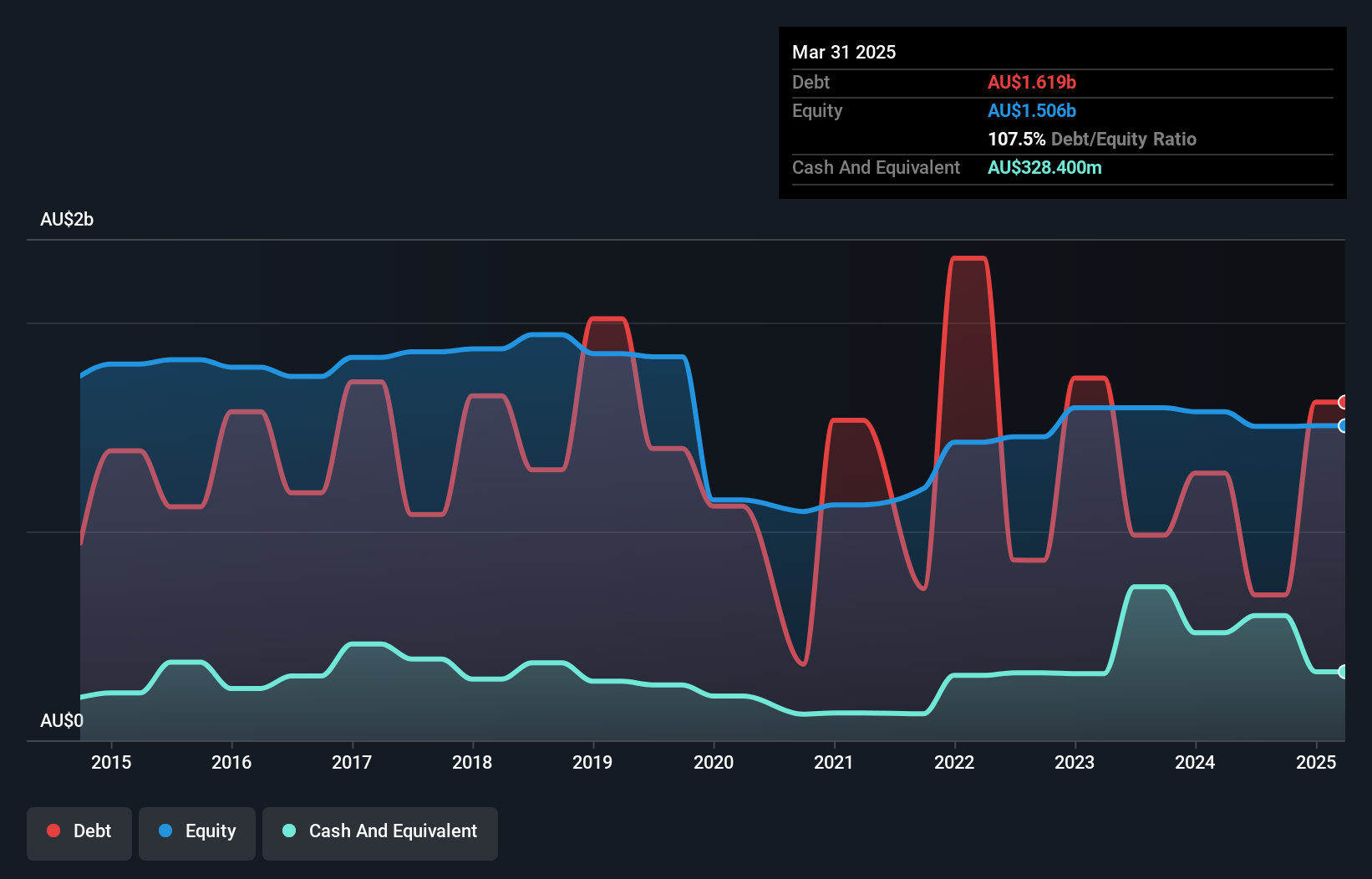Click the red AU$1.619b debt value
This screenshot has height=879, width=1372.
click(x=1032, y=82)
